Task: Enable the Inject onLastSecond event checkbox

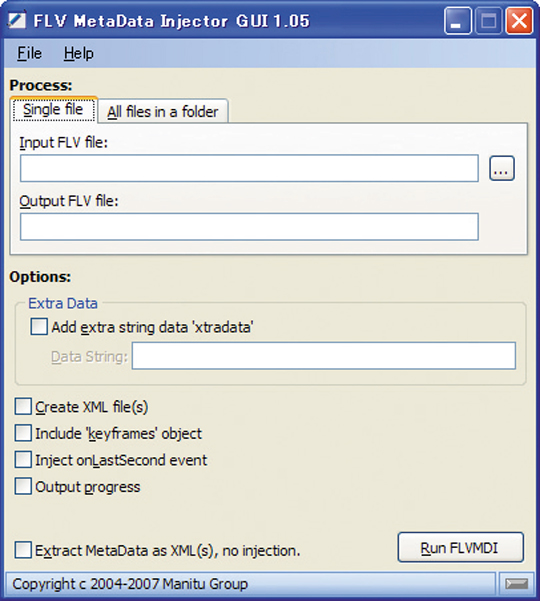Action: point(23,460)
